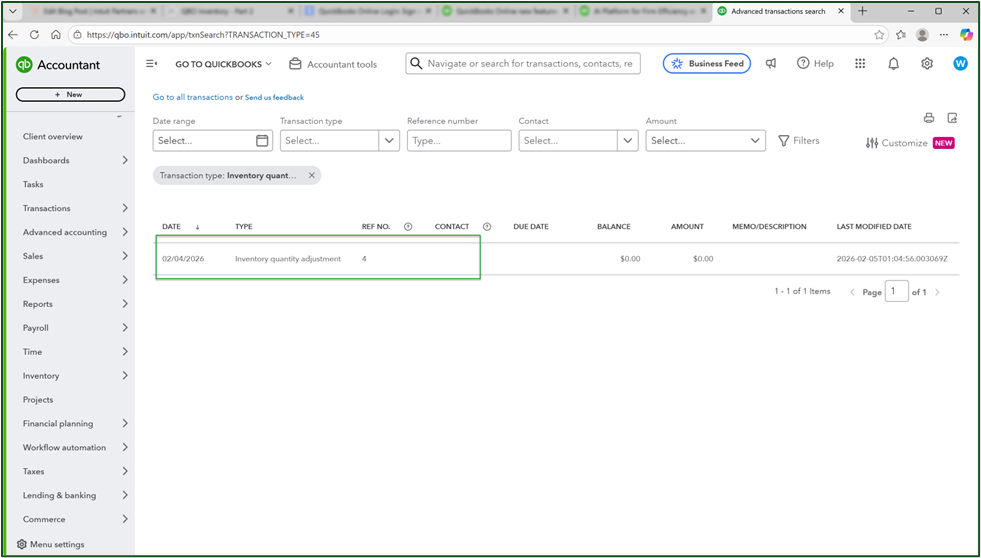This screenshot has height=558, width=981.
Task: Open the Transaction type dropdown
Action: click(389, 141)
